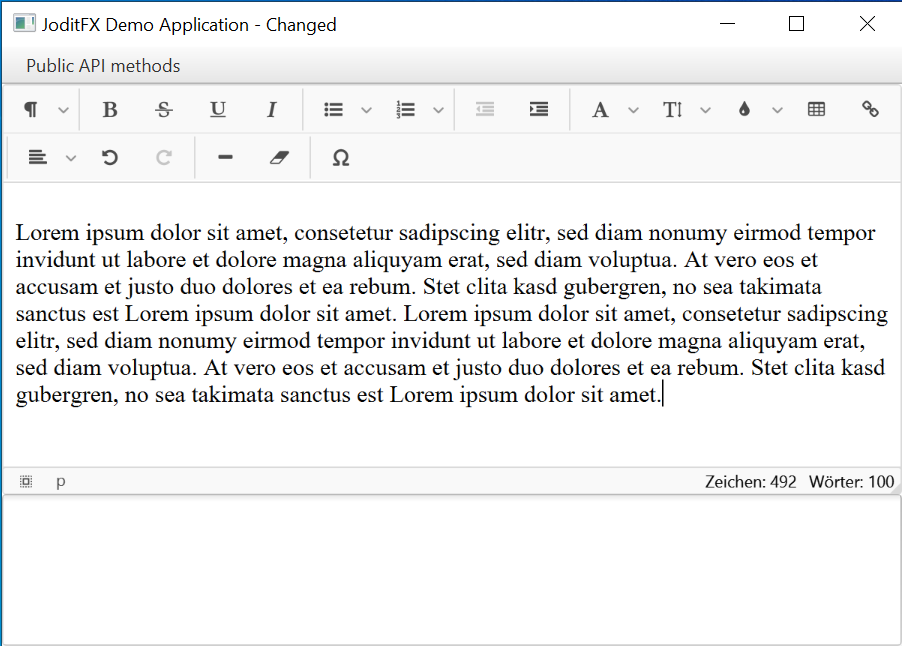Viewport: 902px width, 646px height.
Task: Toggle strikethrough formatting
Action: (x=163, y=109)
